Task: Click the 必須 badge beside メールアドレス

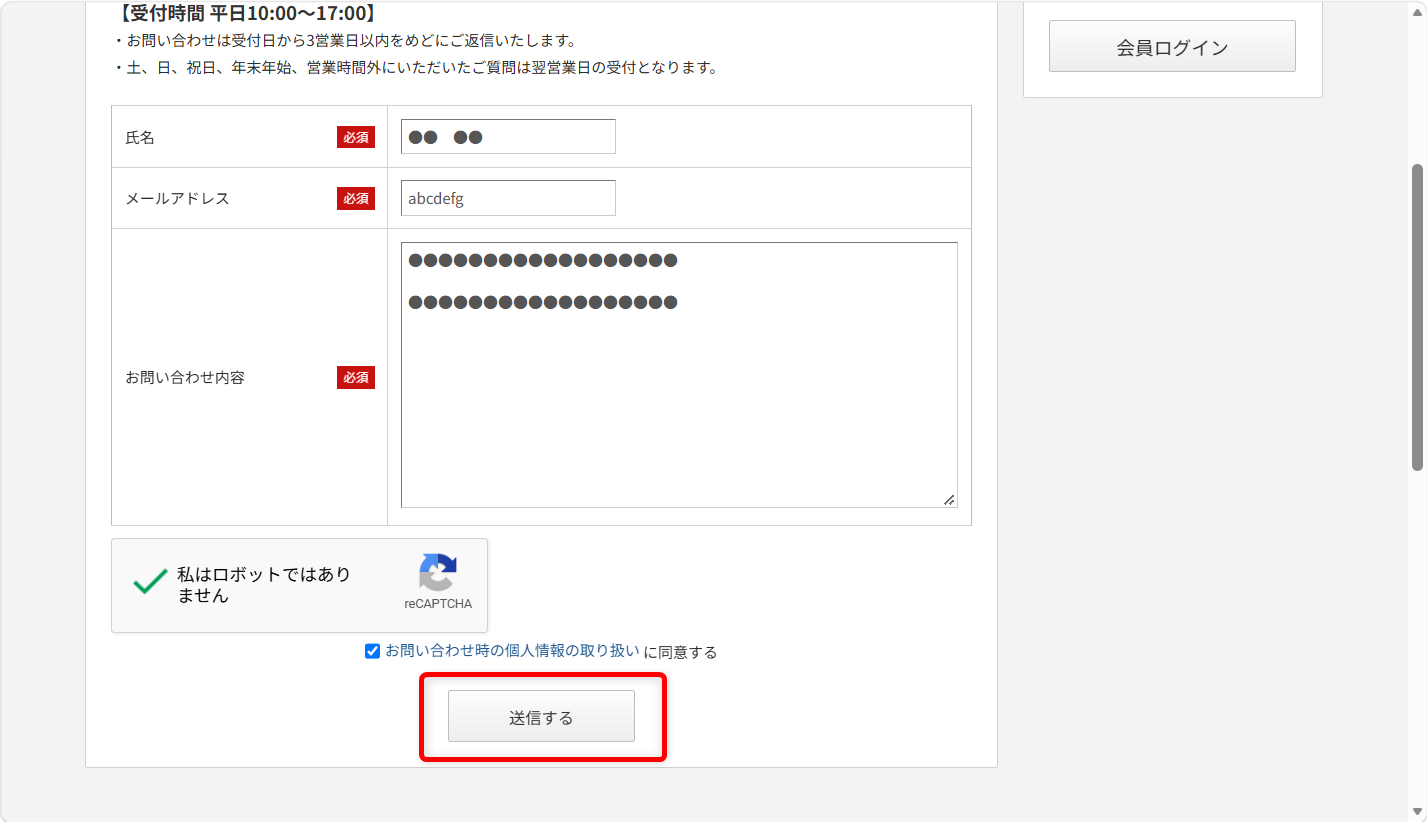Action: tap(356, 199)
